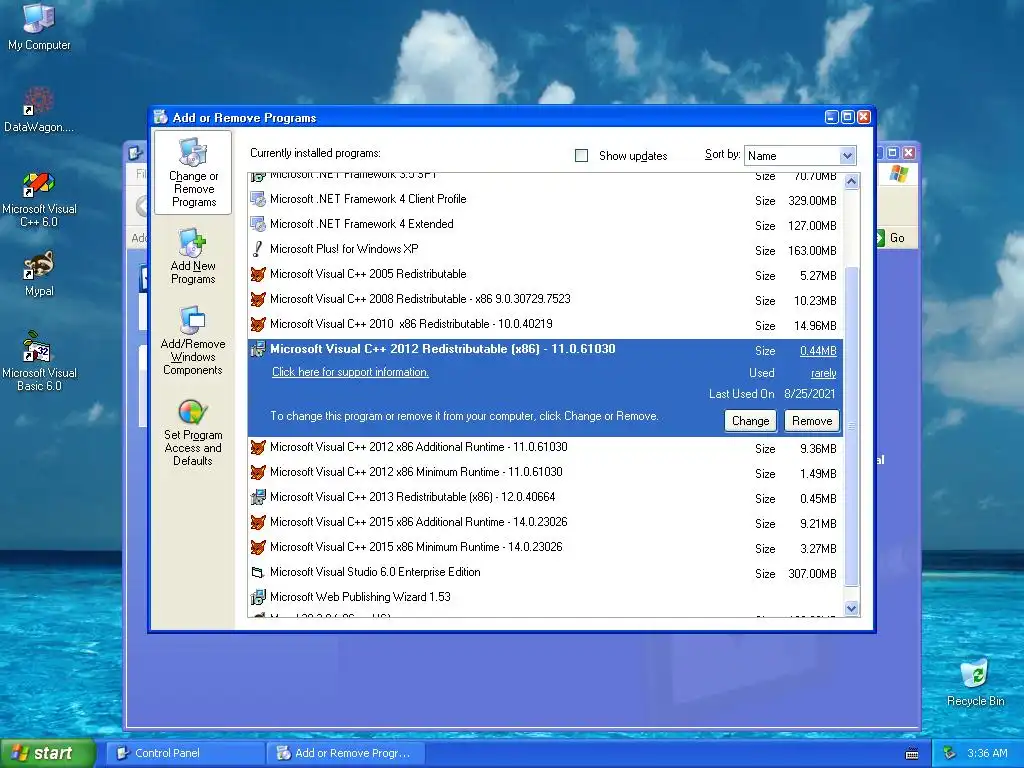Click the Change button for the selected program

tap(750, 421)
